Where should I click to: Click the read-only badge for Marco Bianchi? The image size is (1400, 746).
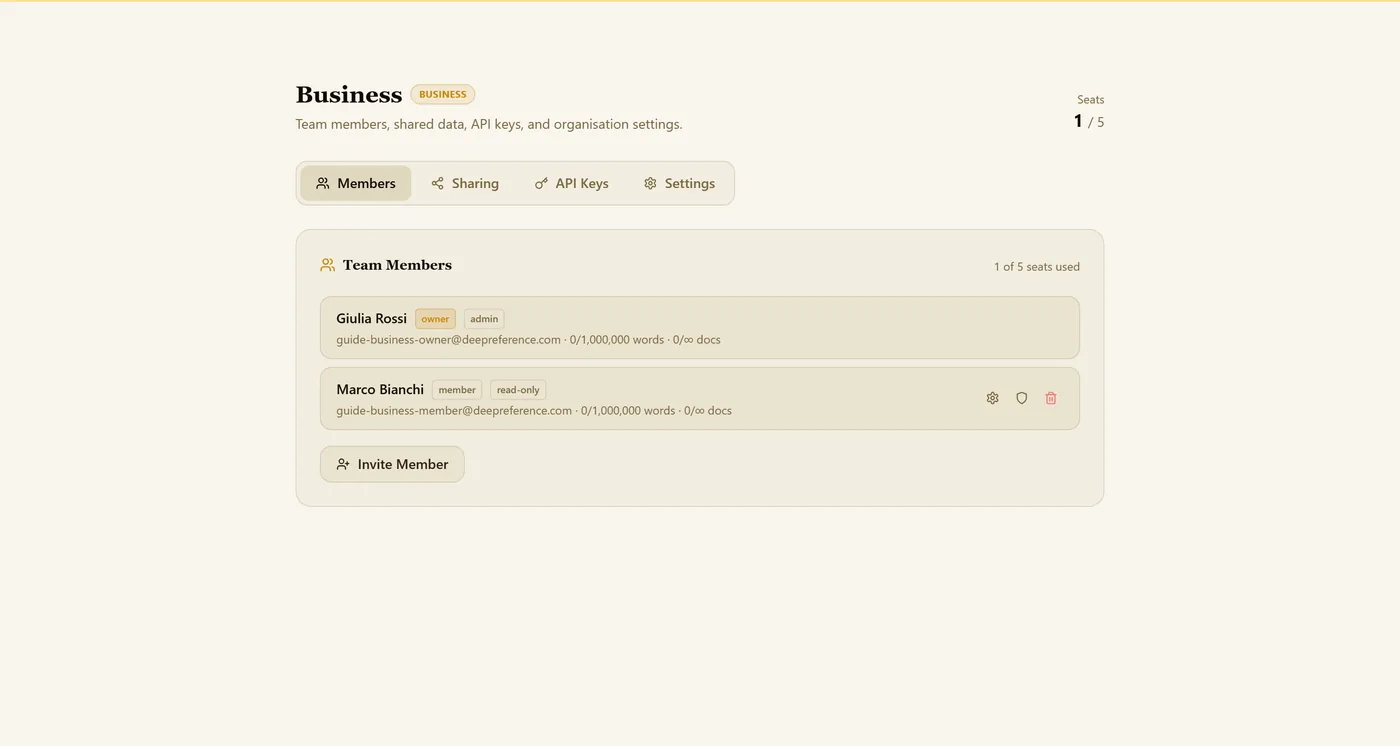point(518,390)
